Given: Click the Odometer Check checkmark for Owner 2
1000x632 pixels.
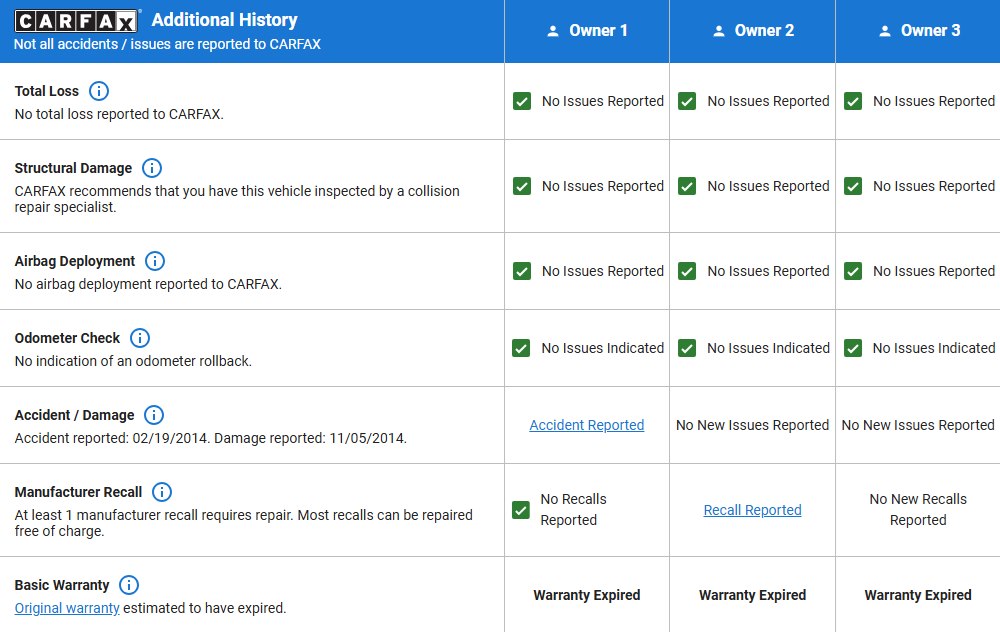Looking at the screenshot, I should tap(687, 348).
